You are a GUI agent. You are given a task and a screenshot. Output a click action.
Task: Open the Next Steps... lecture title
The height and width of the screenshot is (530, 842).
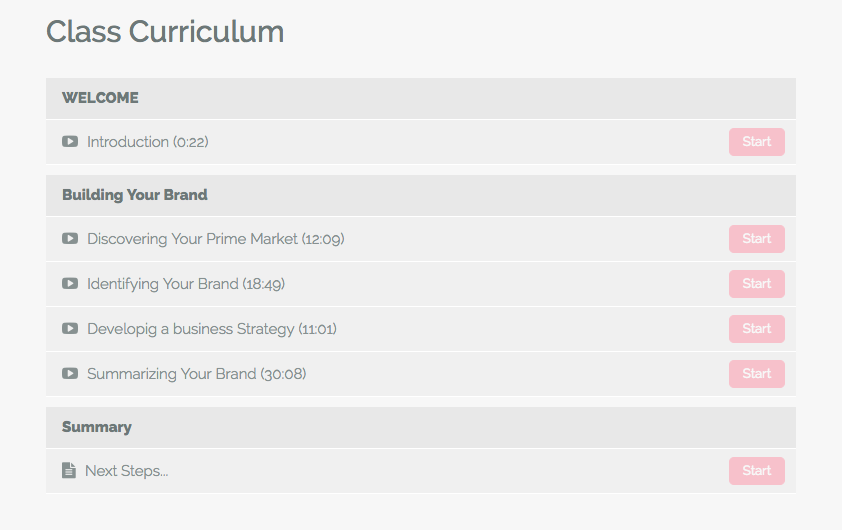[x=127, y=471]
